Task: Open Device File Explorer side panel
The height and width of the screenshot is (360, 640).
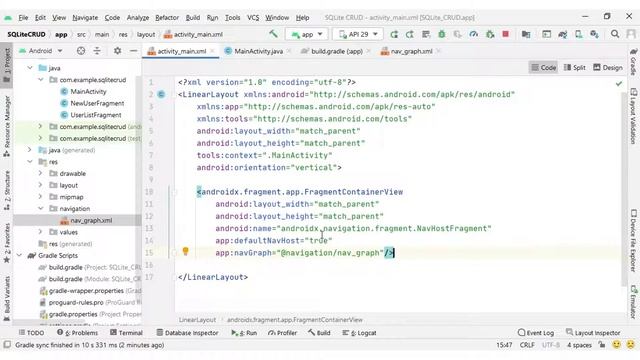Action: pyautogui.click(x=633, y=241)
